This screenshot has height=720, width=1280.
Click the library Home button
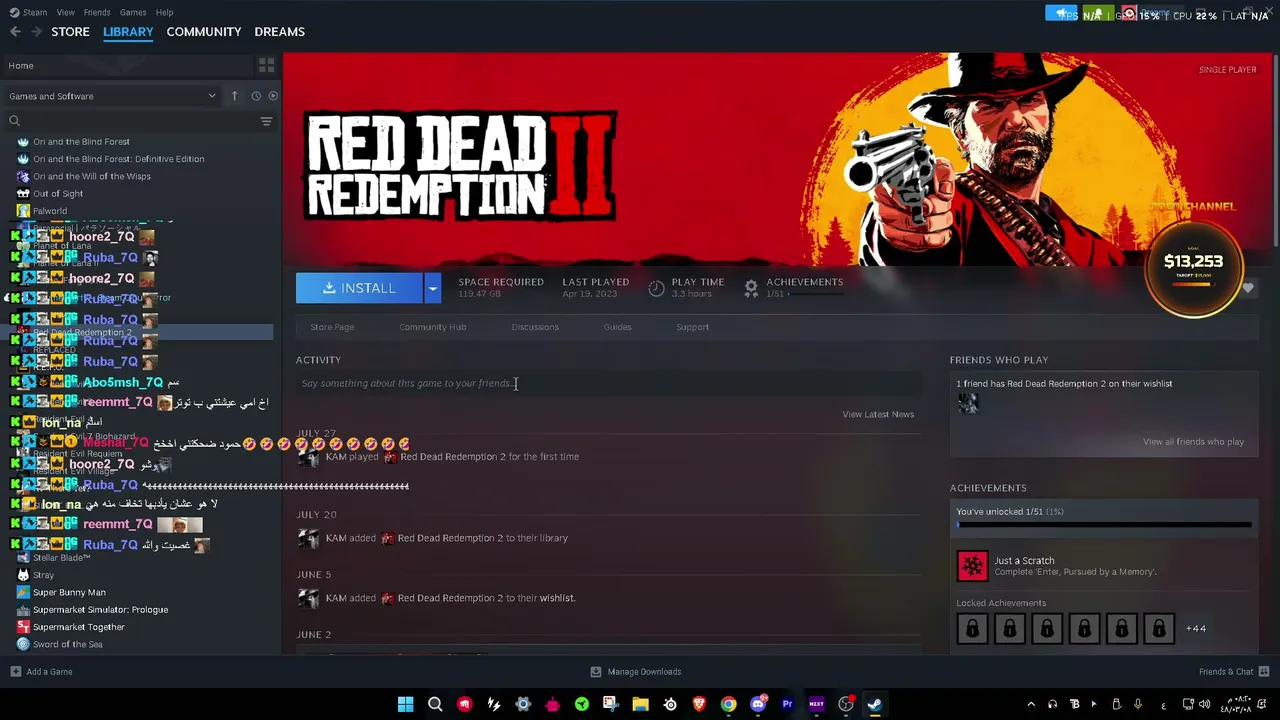(x=20, y=65)
